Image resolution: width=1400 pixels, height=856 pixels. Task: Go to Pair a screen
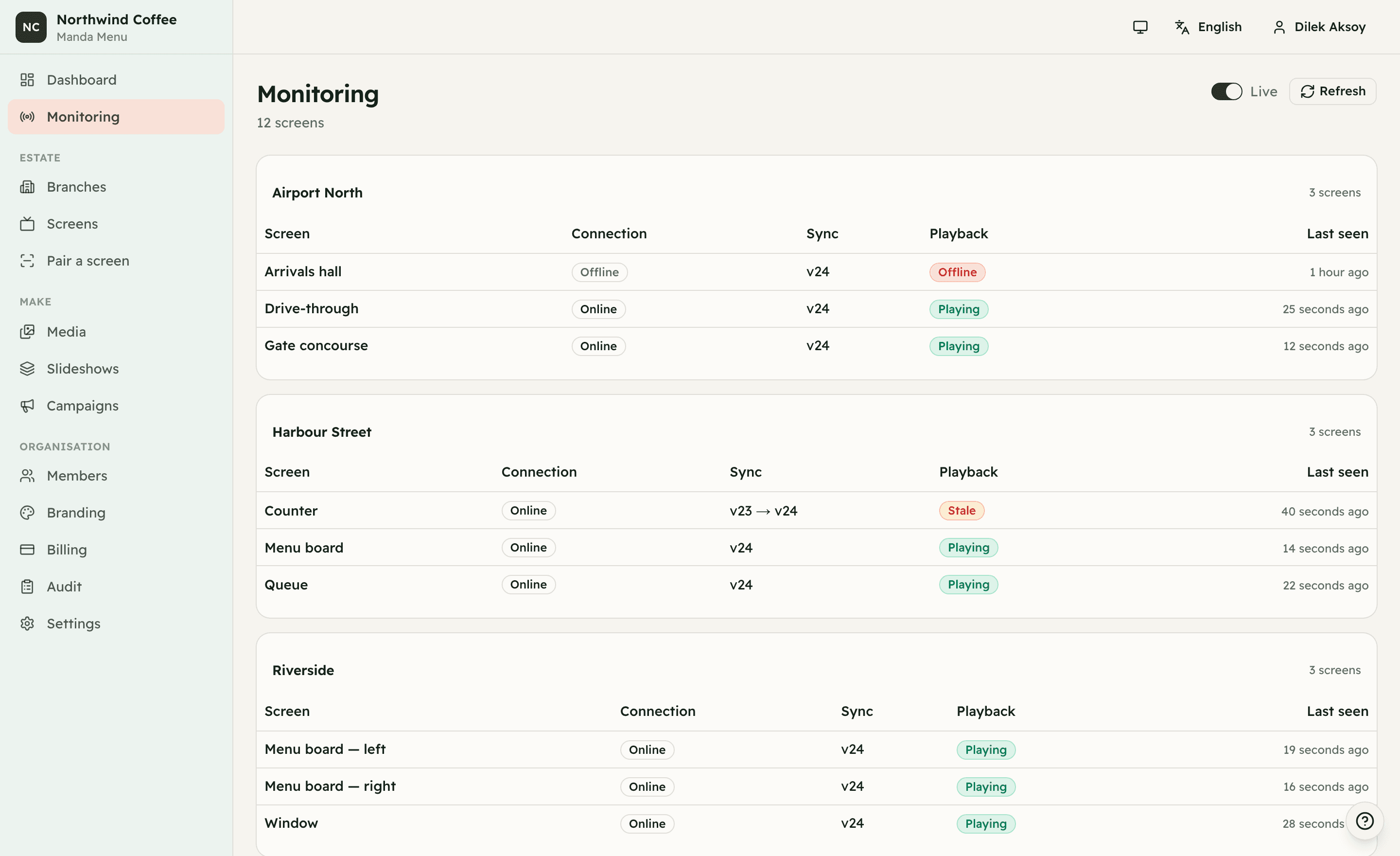(116, 261)
